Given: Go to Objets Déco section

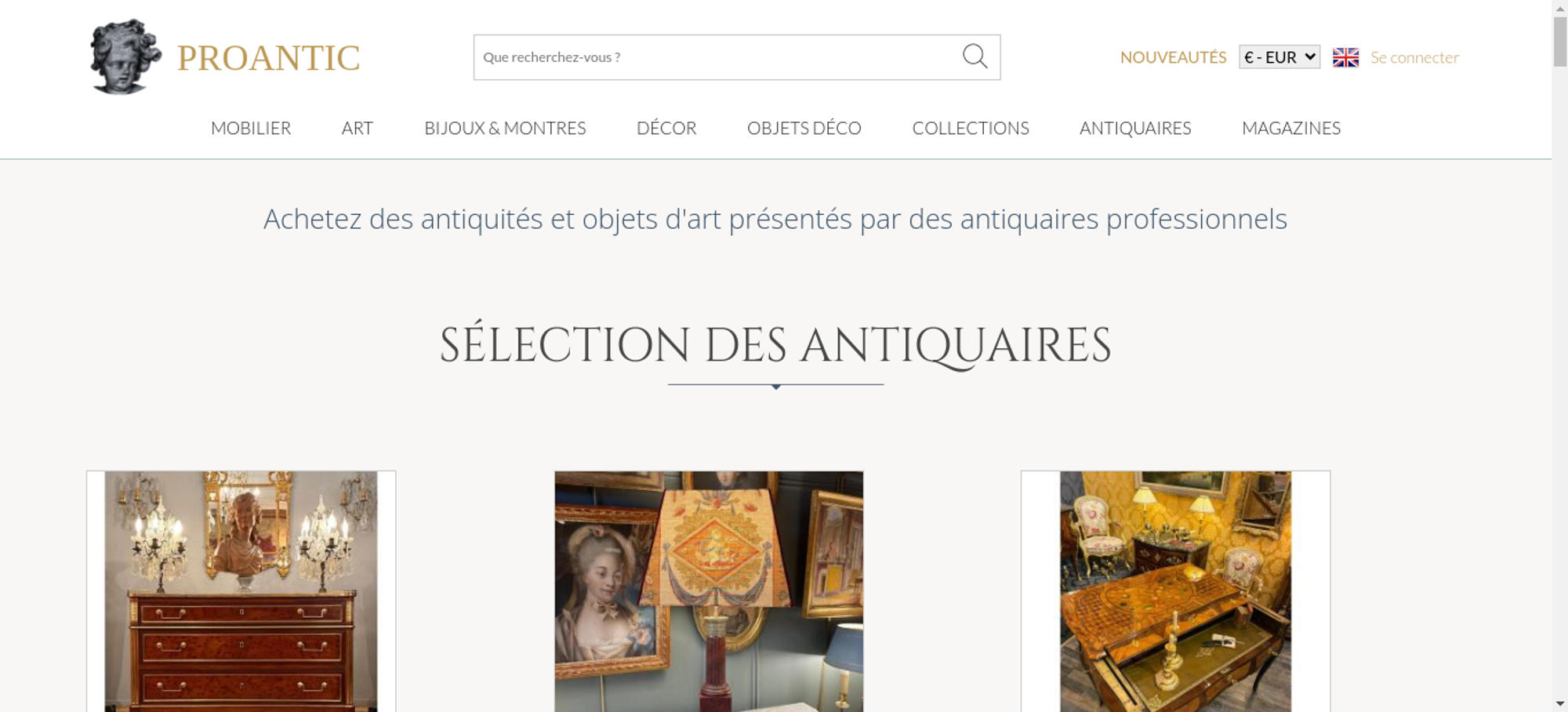Looking at the screenshot, I should pyautogui.click(x=804, y=128).
